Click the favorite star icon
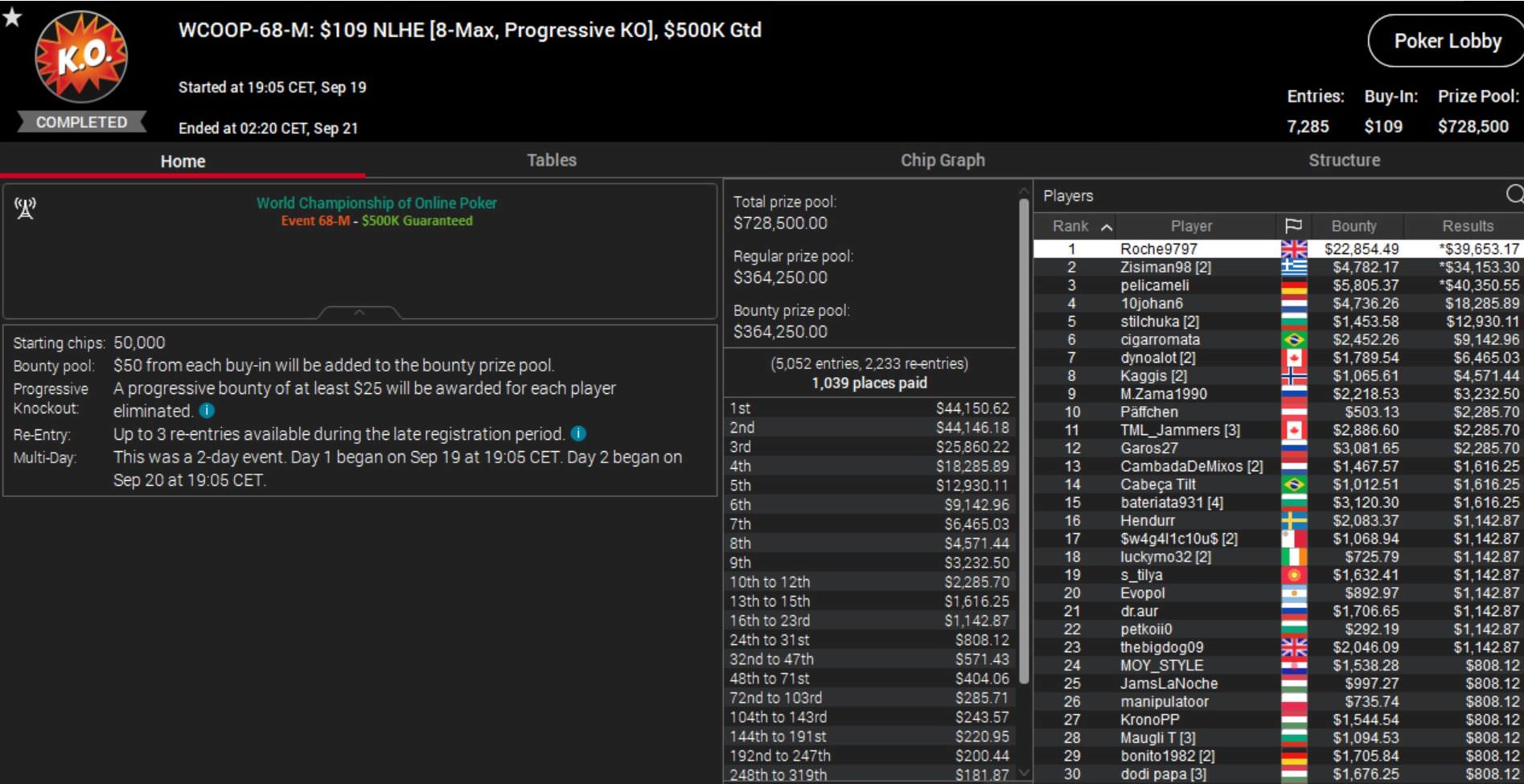Image resolution: width=1524 pixels, height=784 pixels. (12, 17)
